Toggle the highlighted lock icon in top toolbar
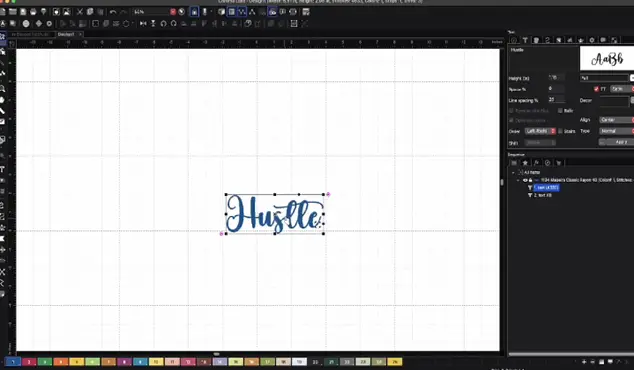 [194, 12]
